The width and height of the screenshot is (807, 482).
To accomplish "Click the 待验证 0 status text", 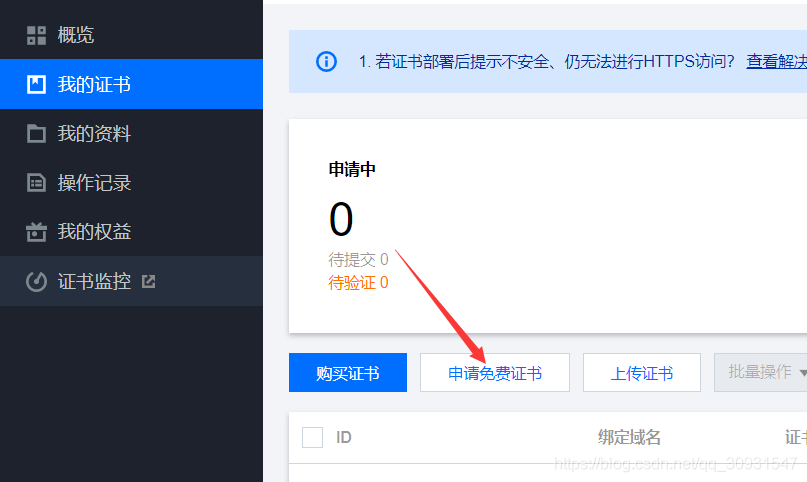I will click(x=359, y=283).
